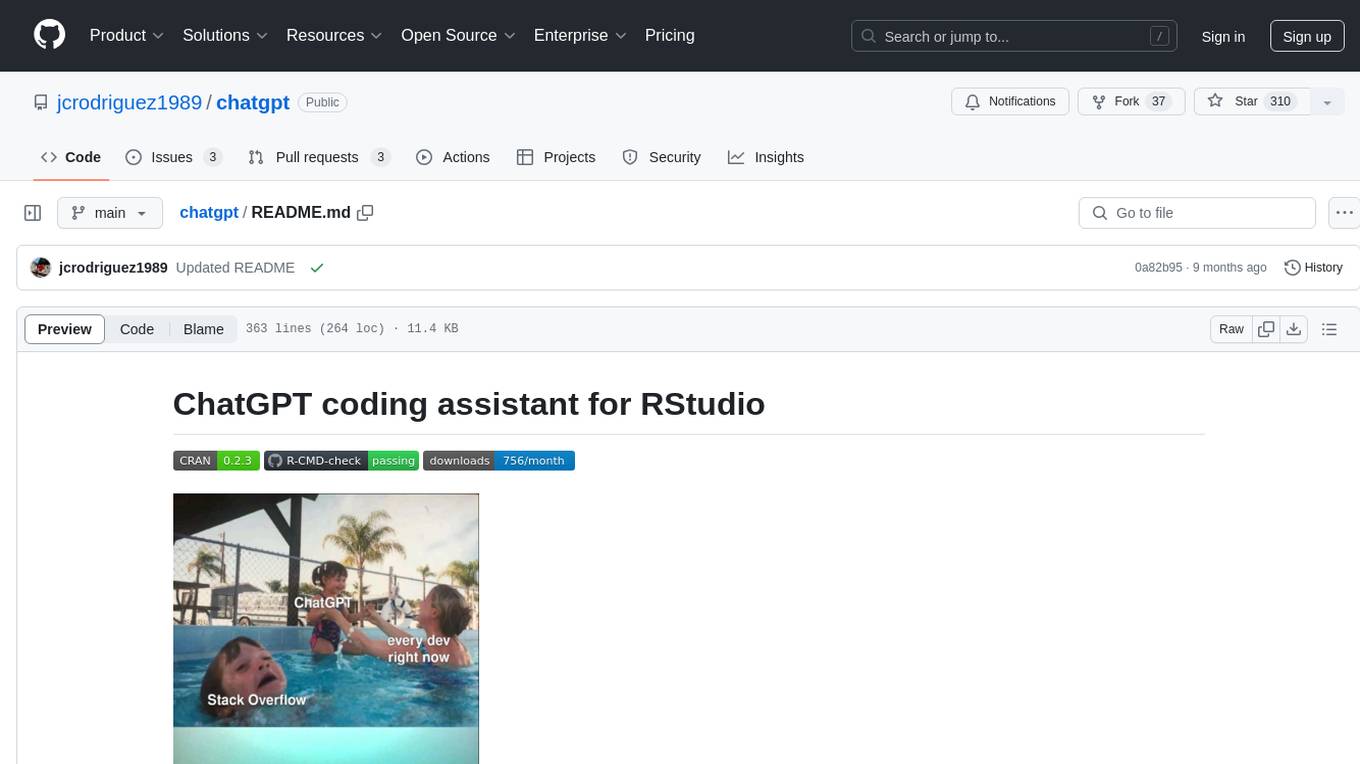Switch to the Insights tab
Image resolution: width=1360 pixels, height=764 pixels.
click(x=766, y=157)
